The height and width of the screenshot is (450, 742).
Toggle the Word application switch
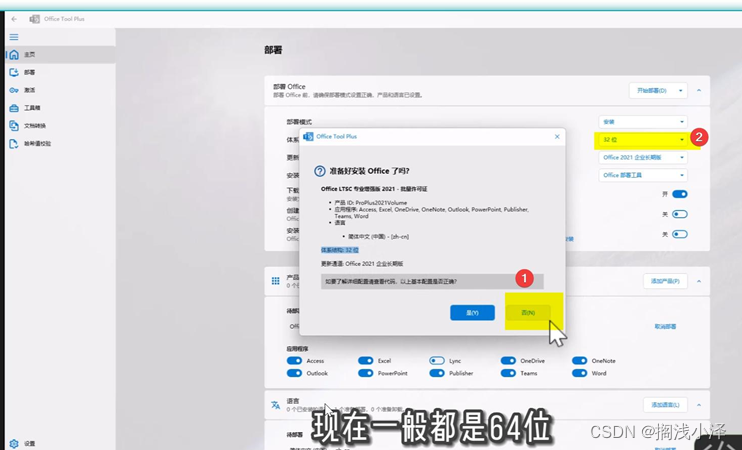[579, 373]
